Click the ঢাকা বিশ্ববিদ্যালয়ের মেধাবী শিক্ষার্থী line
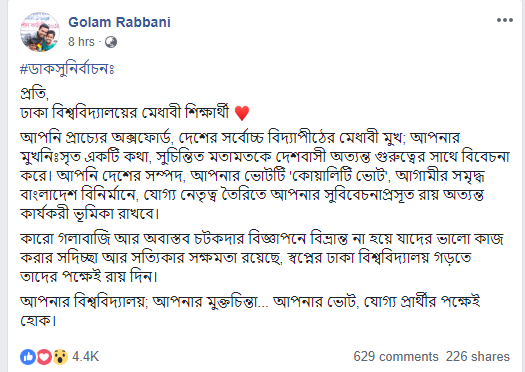Screen dimensions: 525x372 (x=125, y=113)
